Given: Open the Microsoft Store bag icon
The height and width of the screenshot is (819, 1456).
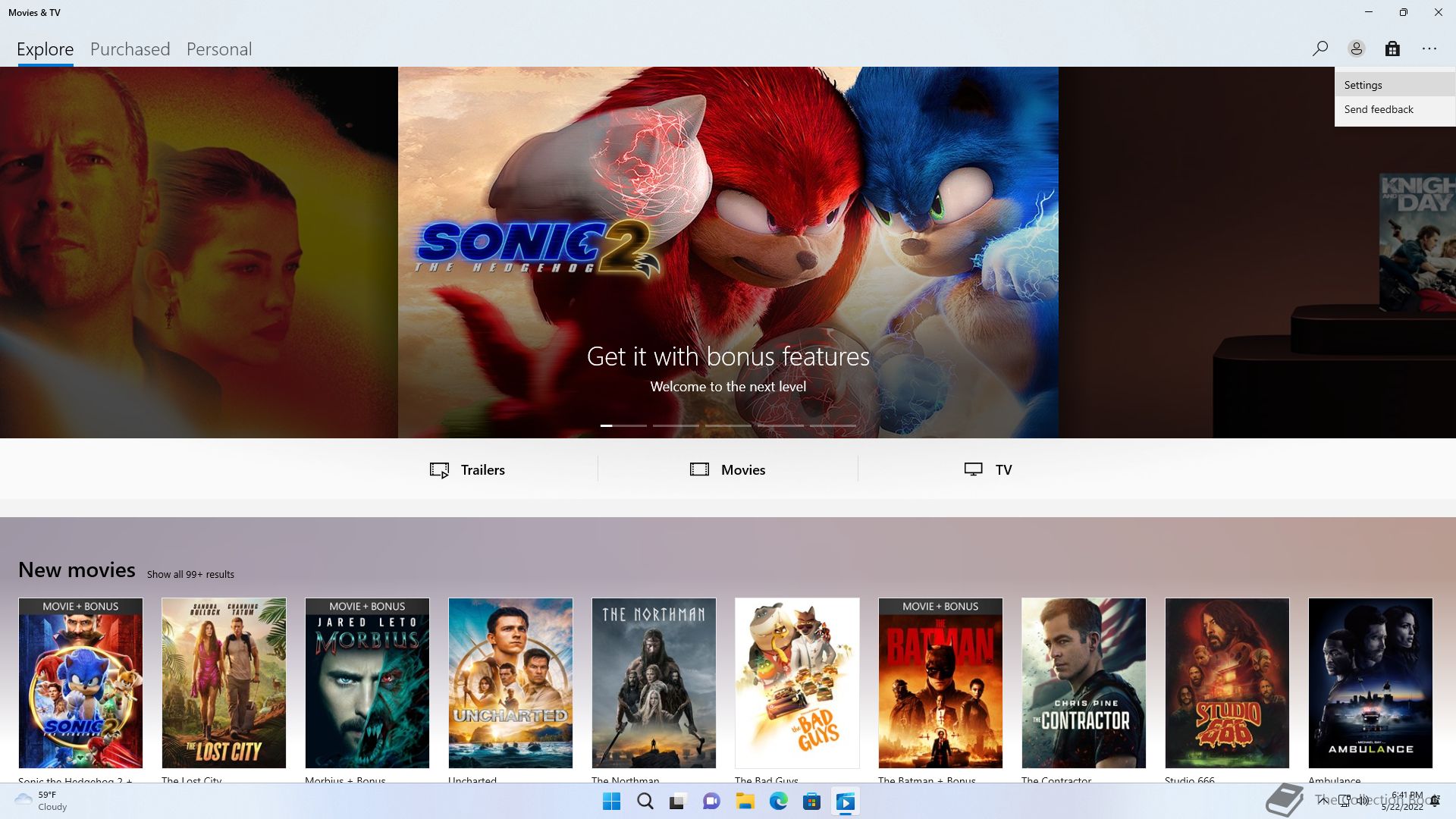Looking at the screenshot, I should tap(1392, 49).
